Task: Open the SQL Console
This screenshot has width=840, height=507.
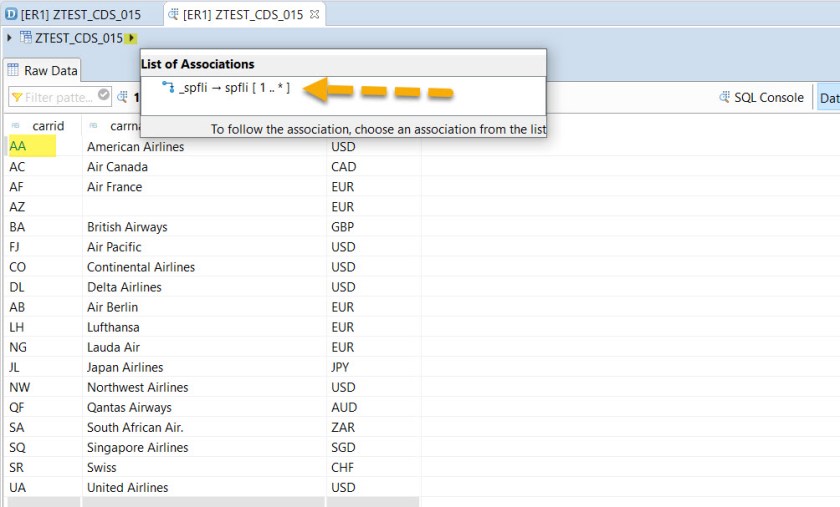Action: point(761,97)
